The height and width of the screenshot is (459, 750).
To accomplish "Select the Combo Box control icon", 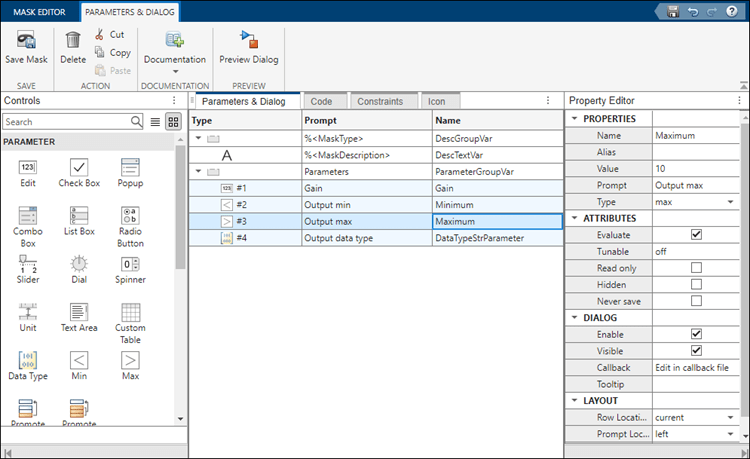I will coord(28,215).
